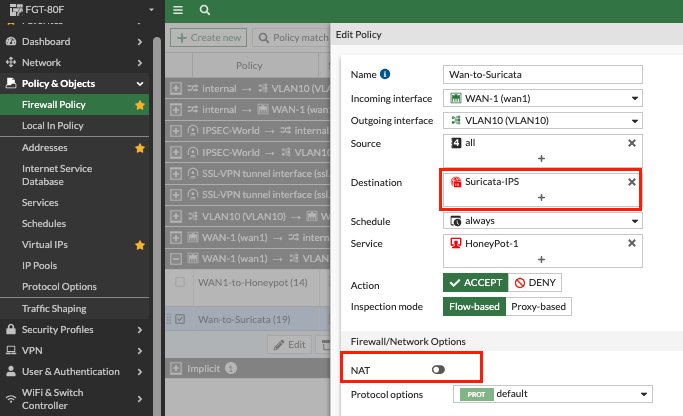Click the search magnifier icon in top bar
The image size is (683, 416).
click(204, 10)
